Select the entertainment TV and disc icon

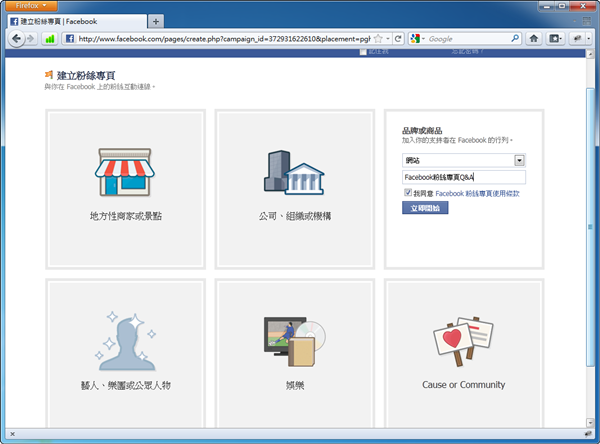[295, 341]
